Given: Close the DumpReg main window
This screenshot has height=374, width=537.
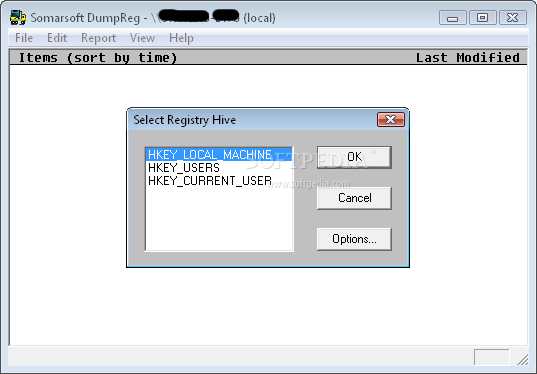Looking at the screenshot, I should coord(513,18).
